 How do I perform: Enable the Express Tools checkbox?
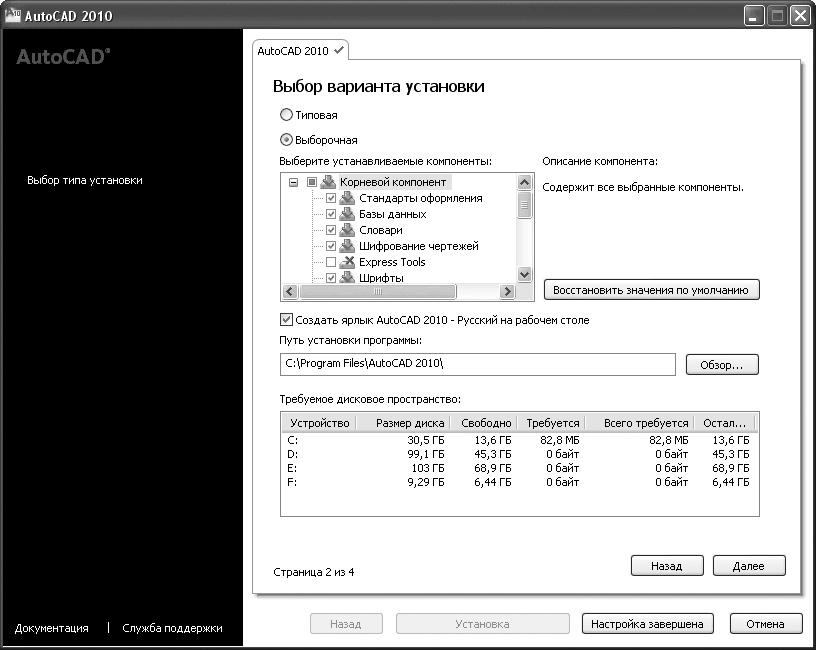(331, 262)
